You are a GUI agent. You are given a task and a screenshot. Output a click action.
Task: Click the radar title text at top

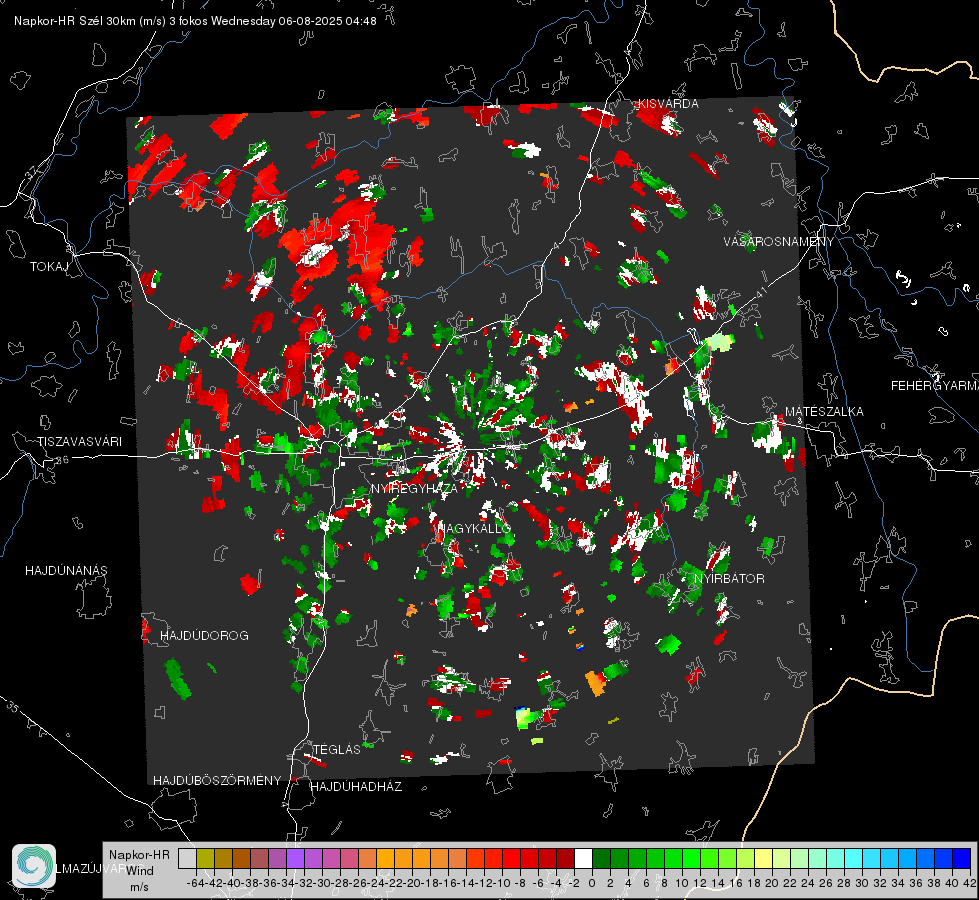(195, 21)
